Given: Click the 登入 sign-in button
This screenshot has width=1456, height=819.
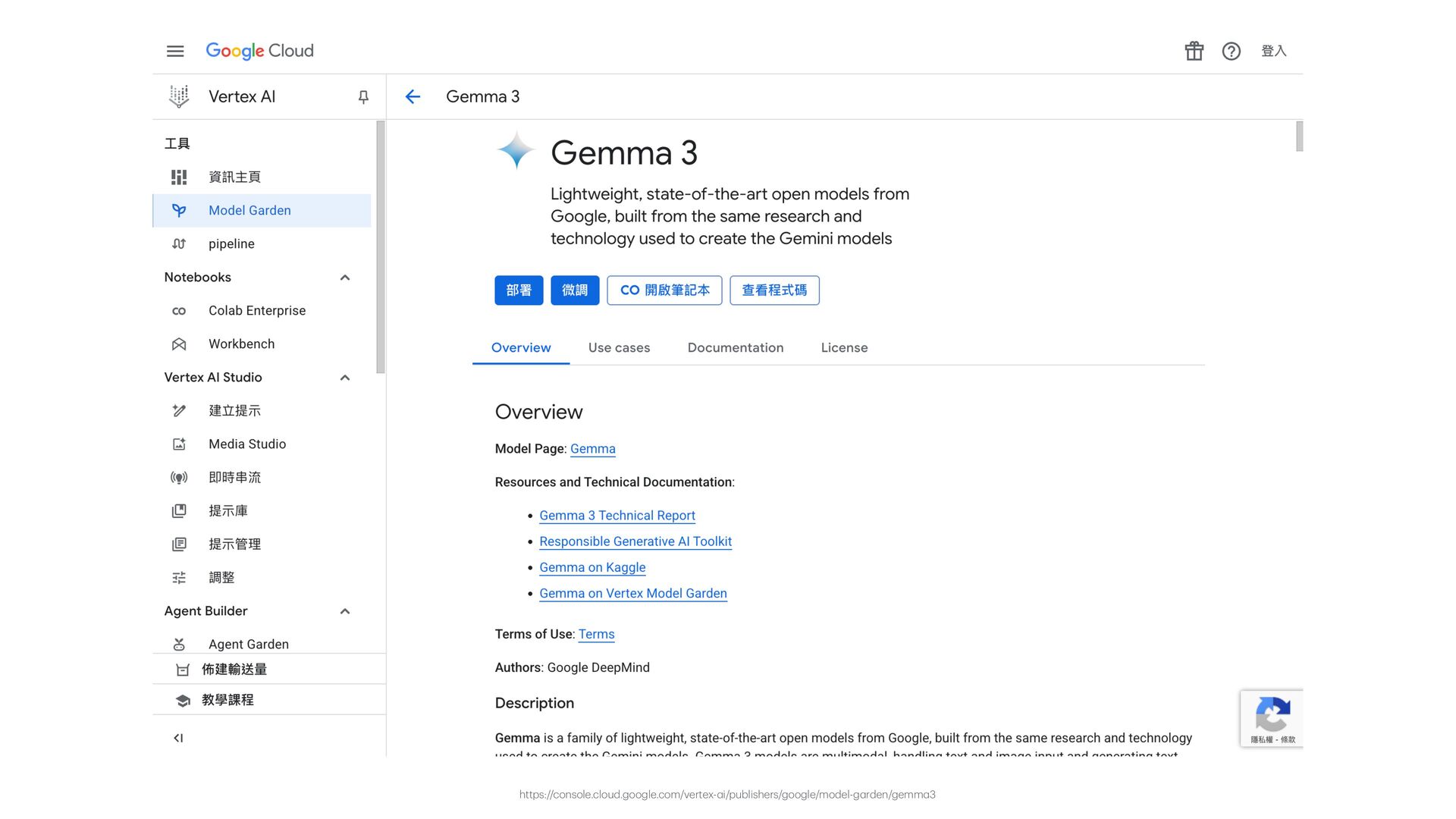Looking at the screenshot, I should [1274, 51].
